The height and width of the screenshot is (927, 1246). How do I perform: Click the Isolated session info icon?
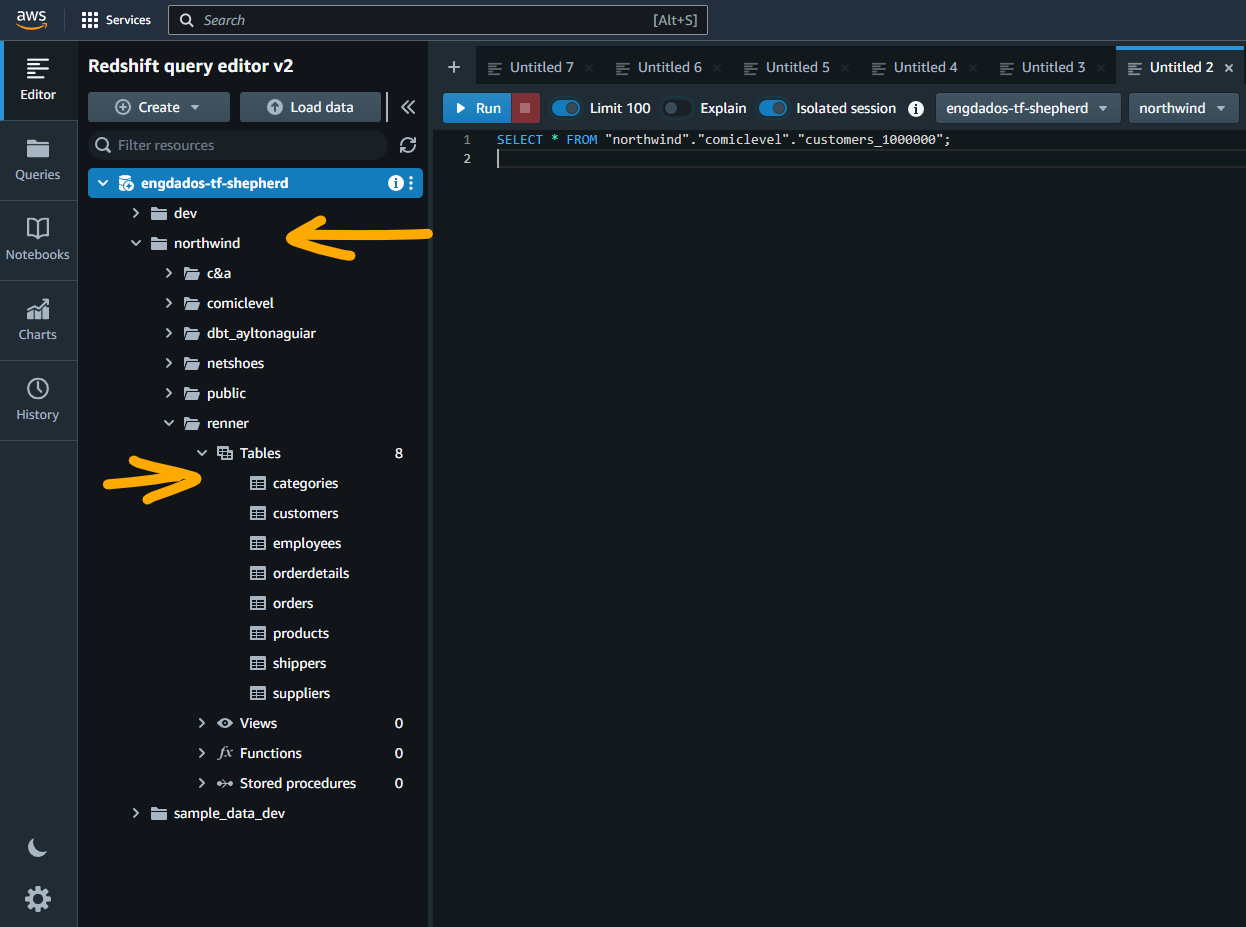[915, 108]
